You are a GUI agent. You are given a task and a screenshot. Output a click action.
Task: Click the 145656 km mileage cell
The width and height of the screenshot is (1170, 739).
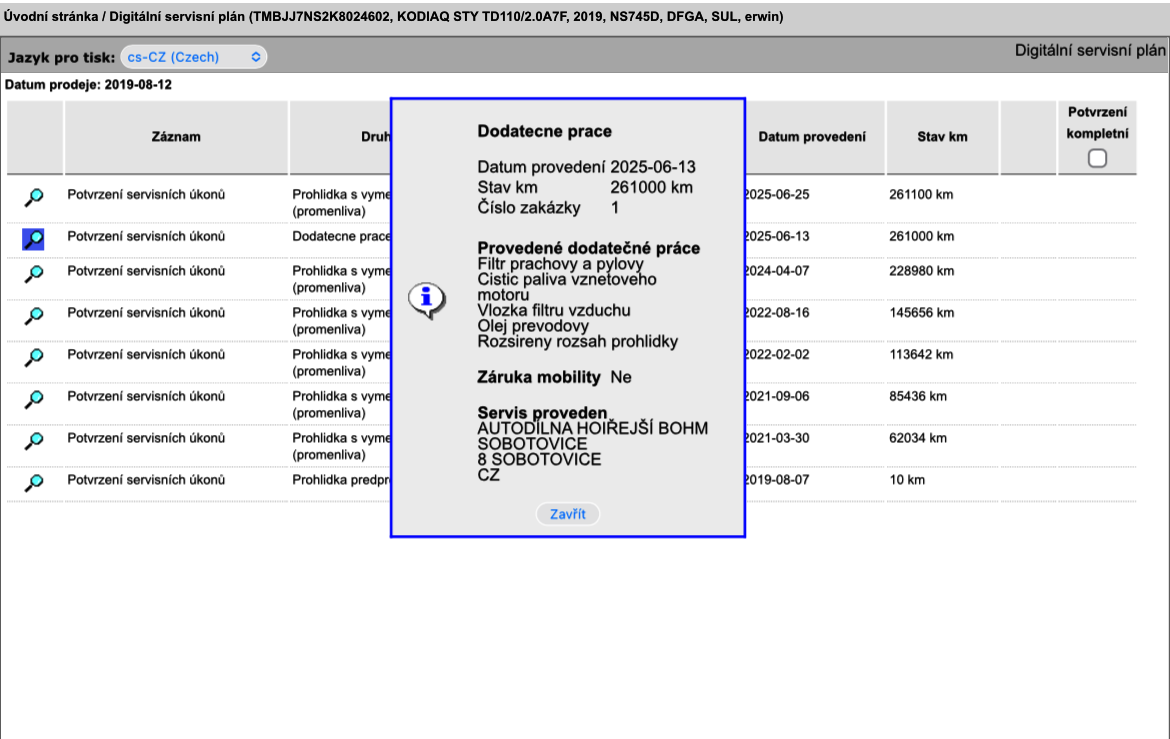point(921,313)
